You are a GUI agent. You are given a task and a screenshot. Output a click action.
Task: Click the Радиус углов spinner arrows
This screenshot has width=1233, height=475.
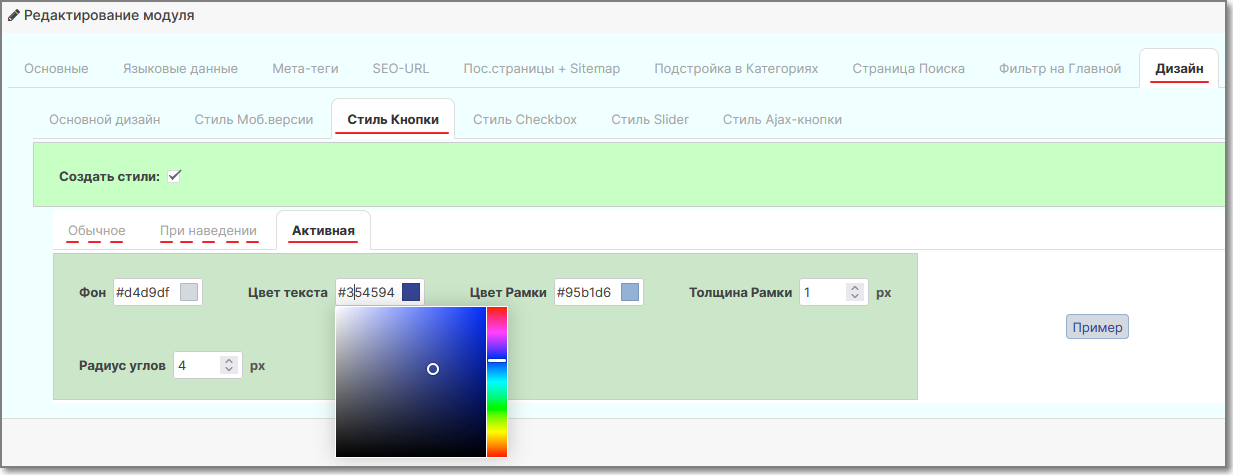pyautogui.click(x=228, y=365)
